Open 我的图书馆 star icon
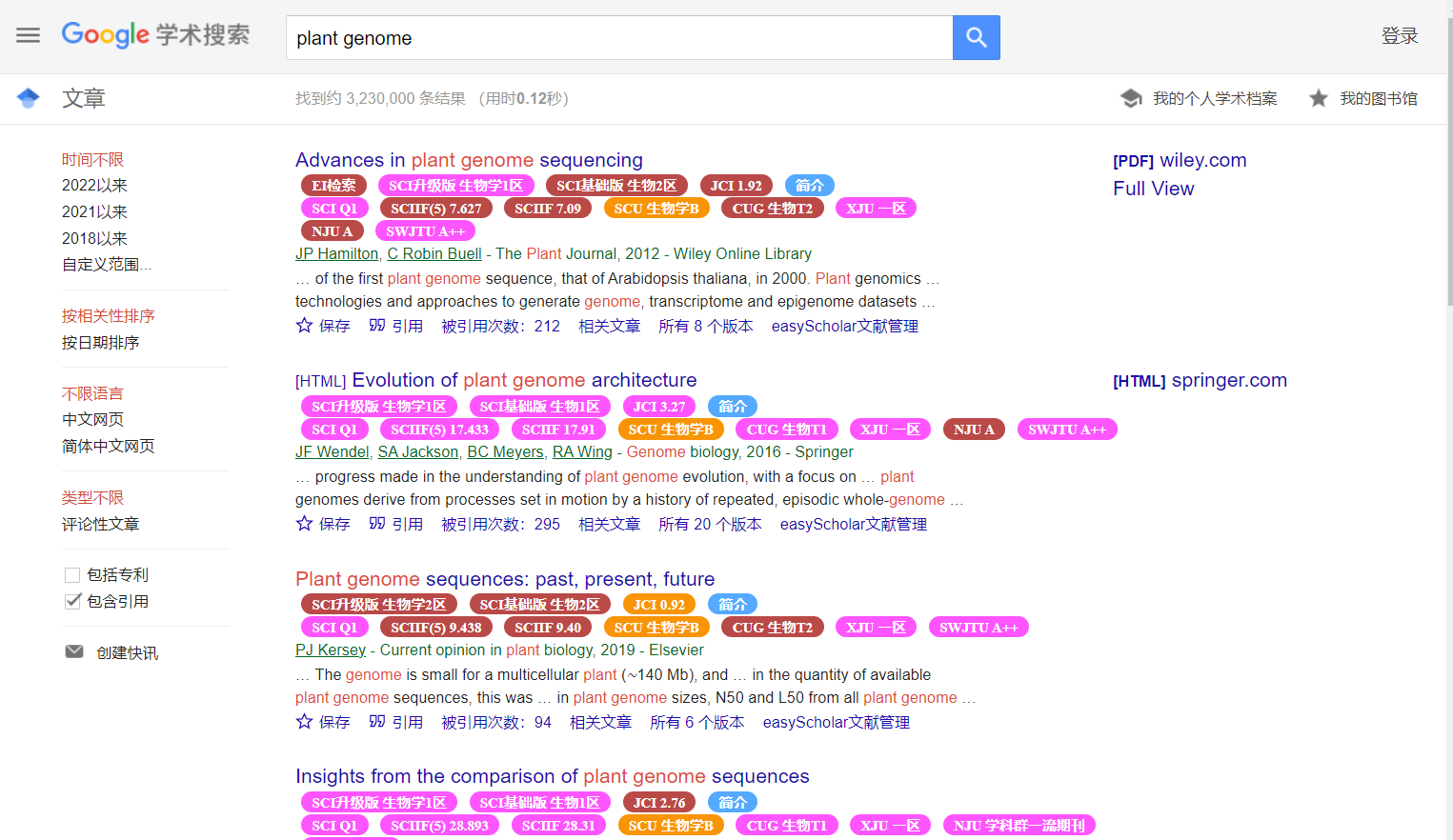This screenshot has width=1453, height=840. [x=1319, y=98]
